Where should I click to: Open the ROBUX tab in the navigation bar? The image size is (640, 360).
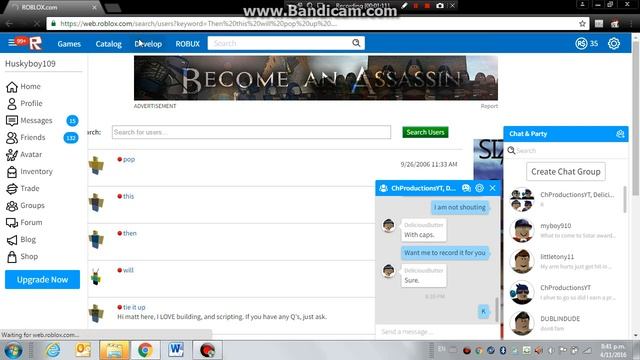click(x=188, y=44)
